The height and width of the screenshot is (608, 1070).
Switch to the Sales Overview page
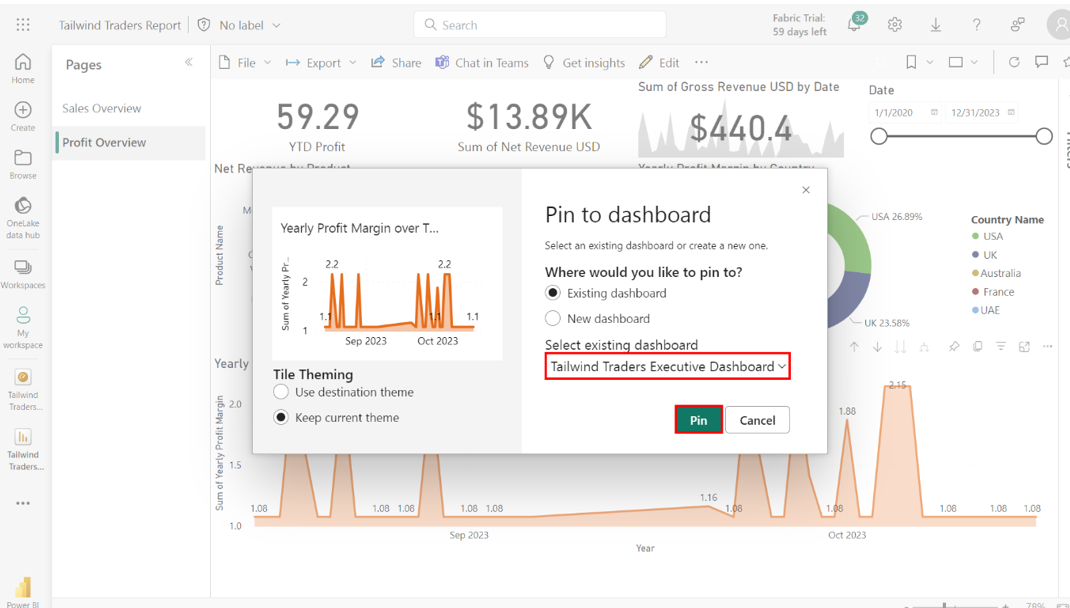102,108
